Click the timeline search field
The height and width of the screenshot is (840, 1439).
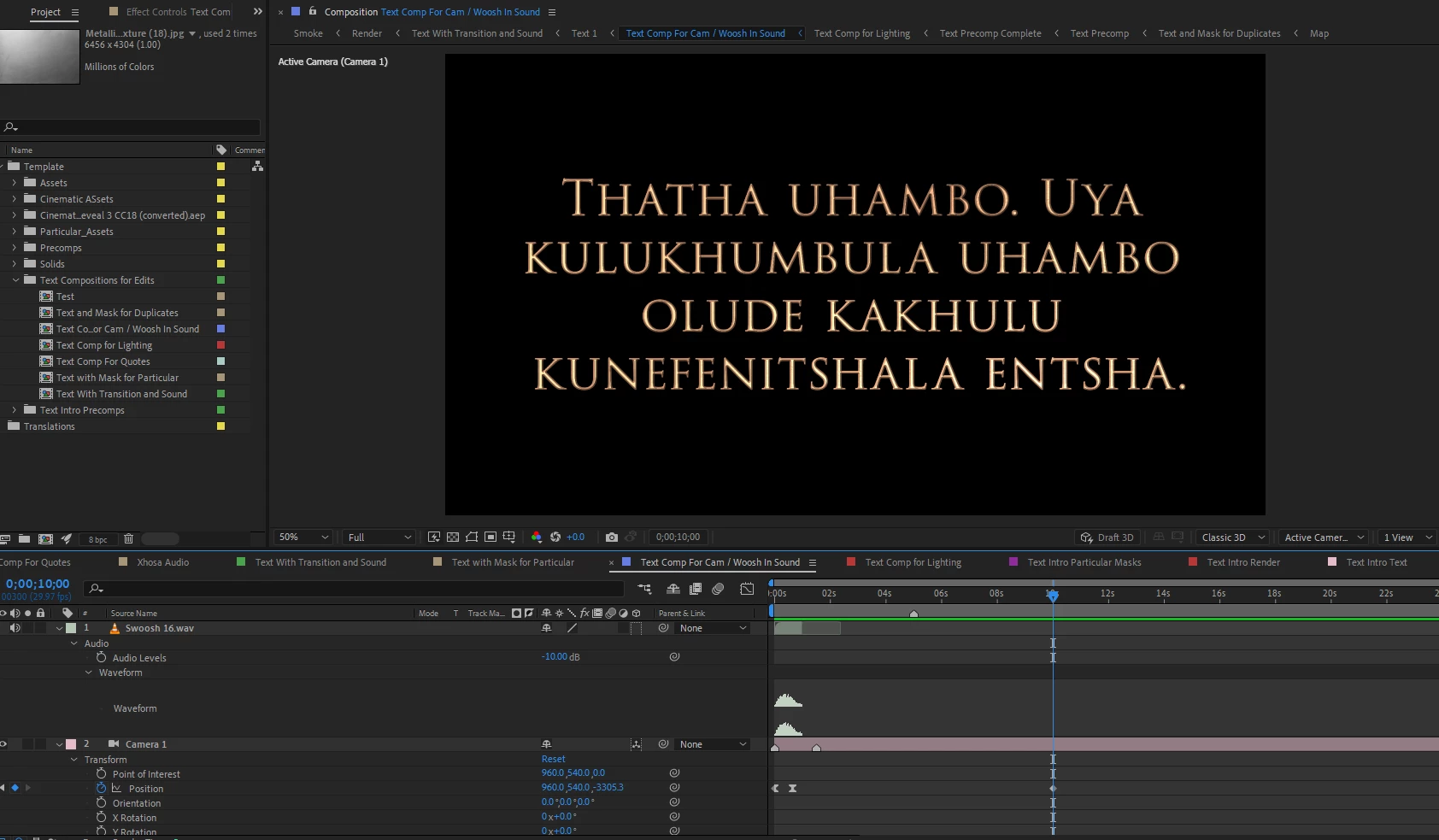355,589
